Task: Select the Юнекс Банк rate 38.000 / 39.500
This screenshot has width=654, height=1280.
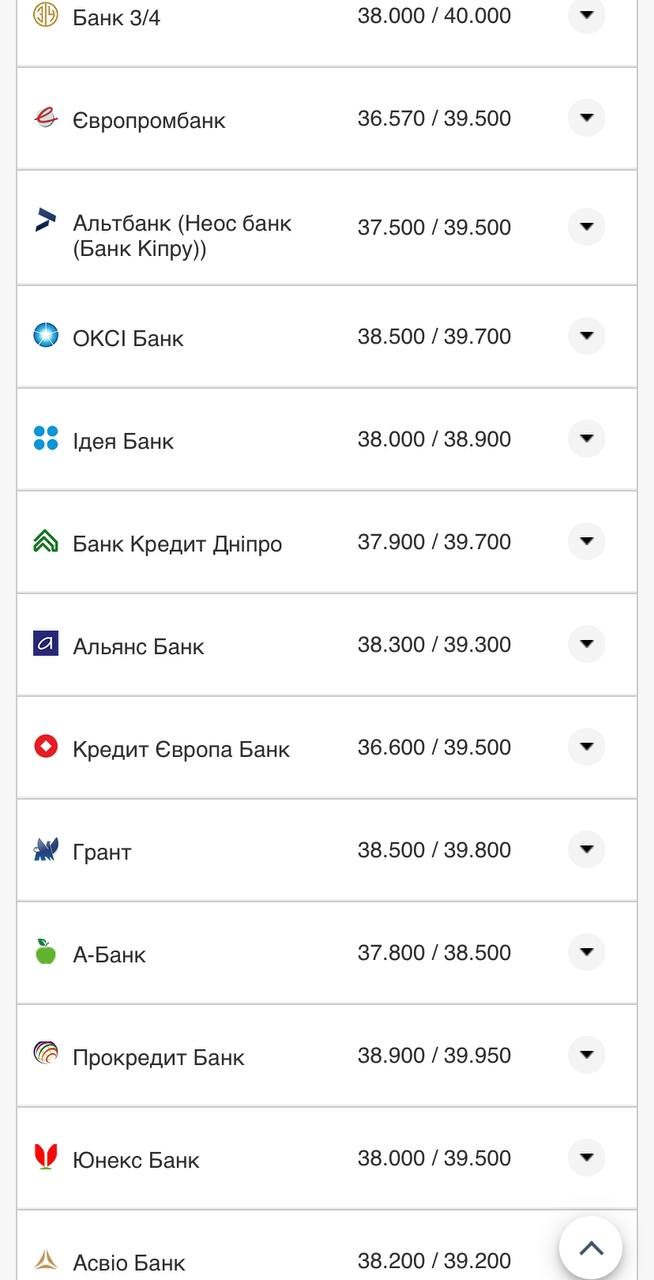Action: coord(434,1158)
